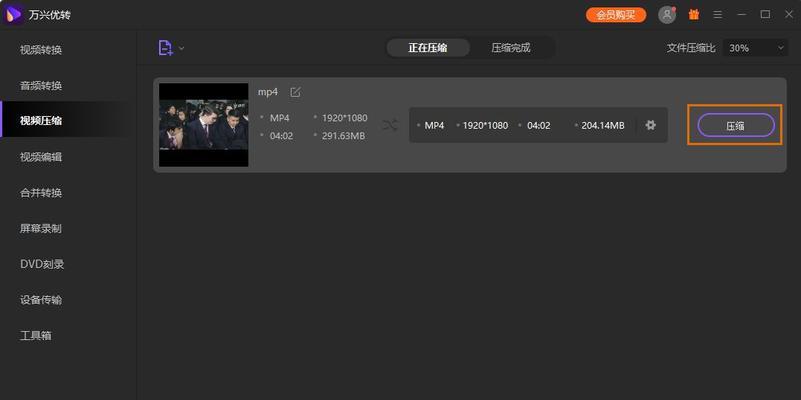Click the output size 204.14MB text

[x=603, y=125]
